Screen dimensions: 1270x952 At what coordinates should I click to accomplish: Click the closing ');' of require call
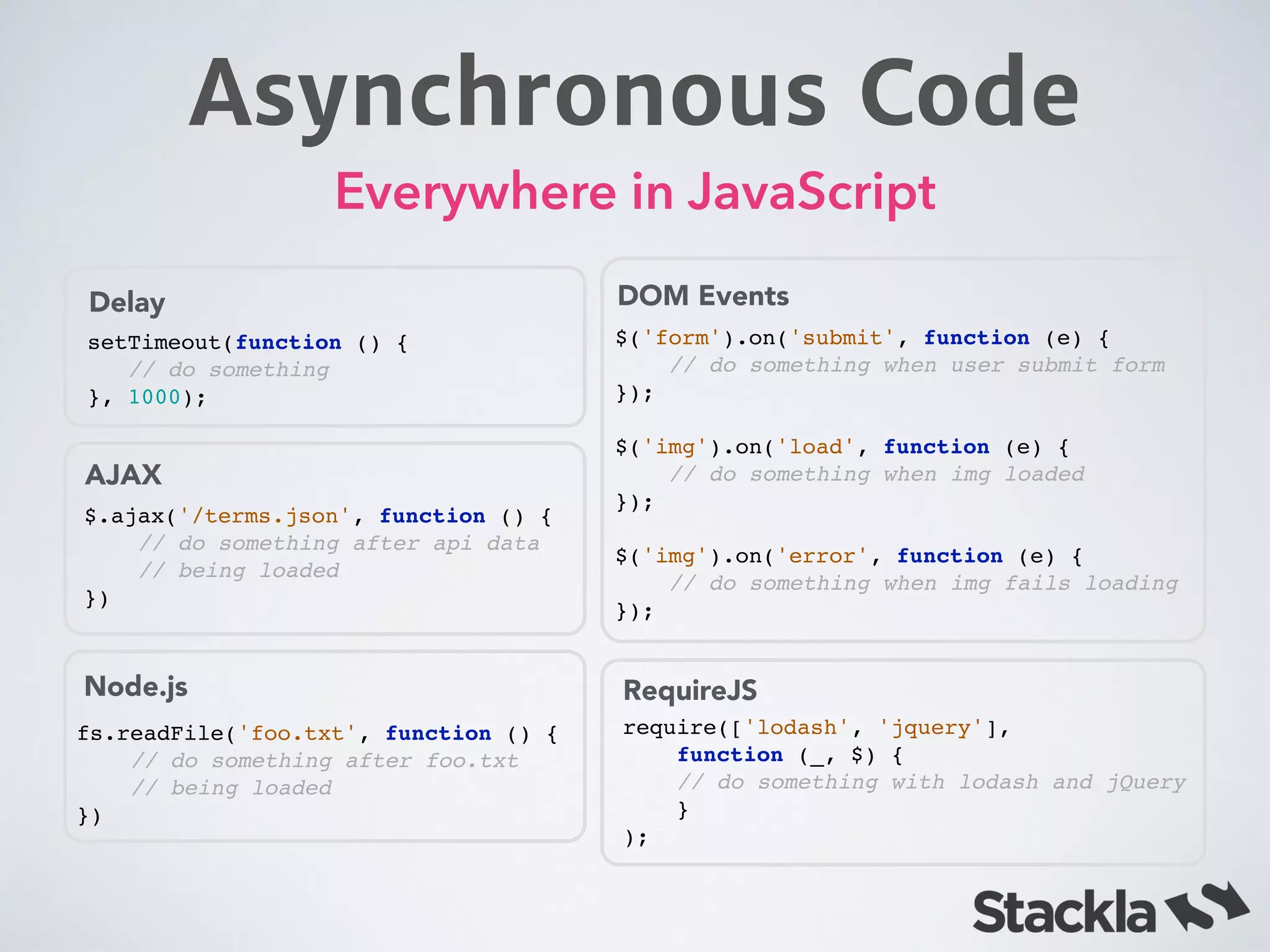coord(636,839)
